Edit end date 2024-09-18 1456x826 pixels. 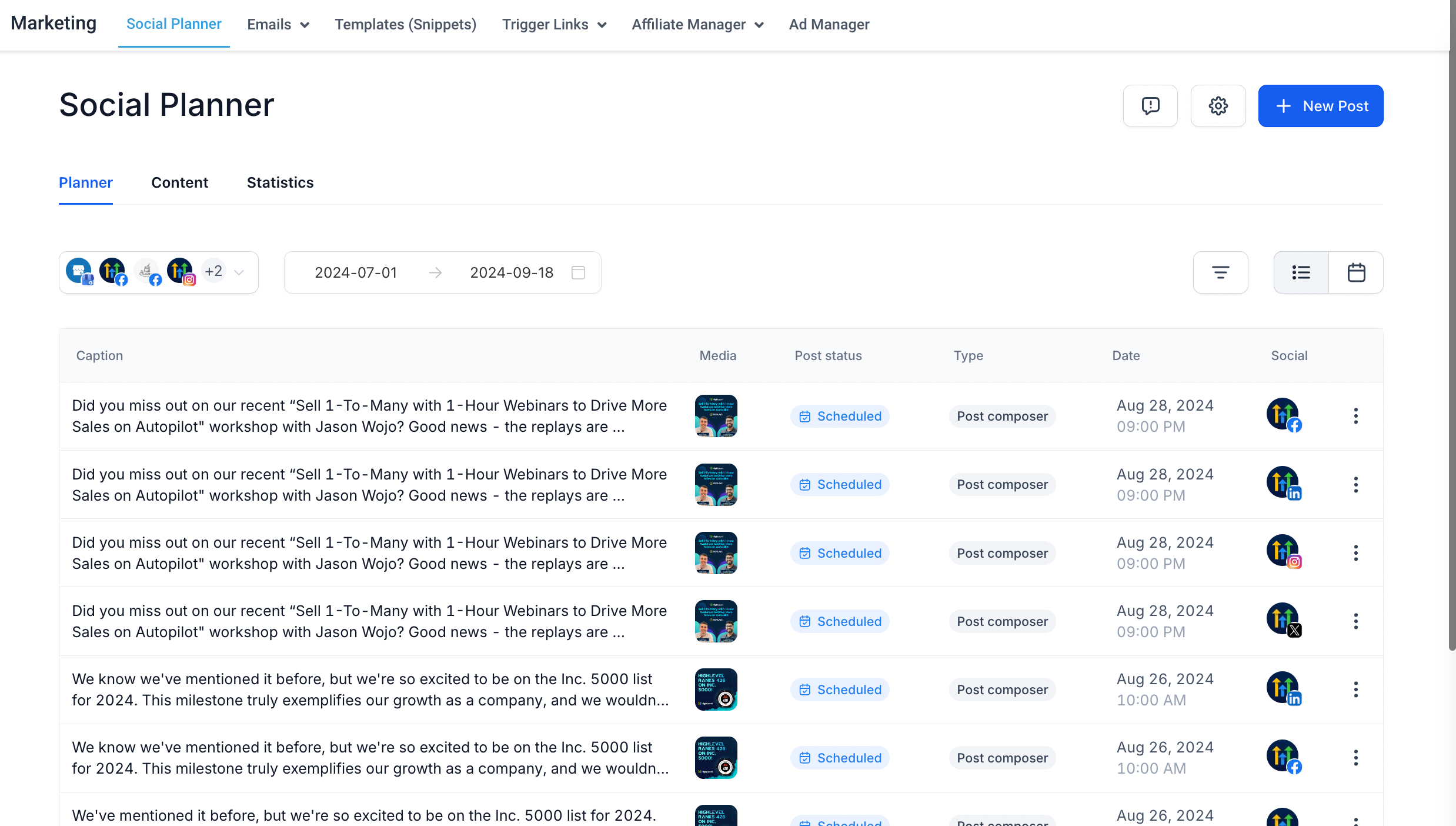click(x=512, y=272)
